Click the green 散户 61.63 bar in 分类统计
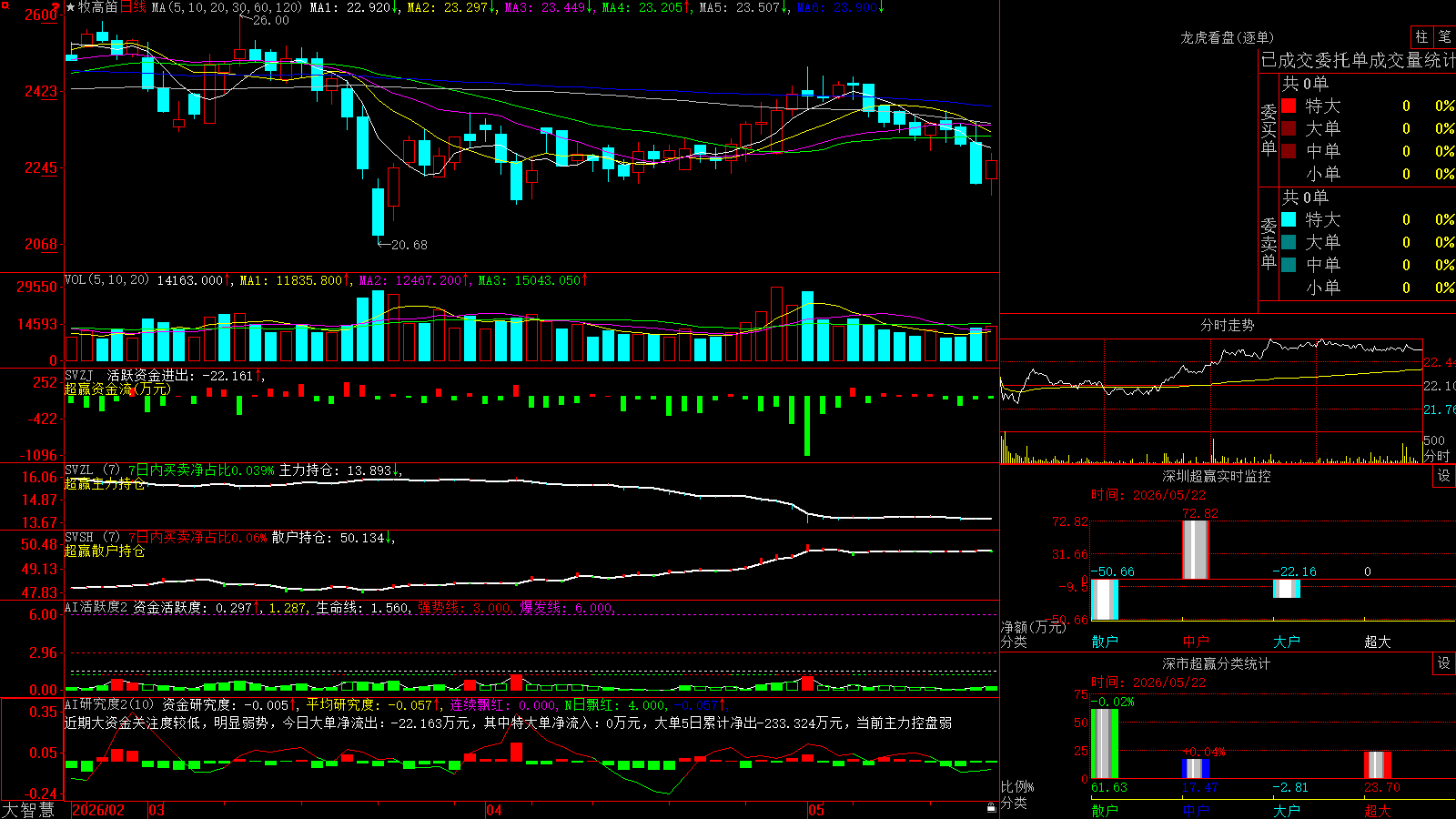The image size is (1456, 819). tap(1105, 743)
